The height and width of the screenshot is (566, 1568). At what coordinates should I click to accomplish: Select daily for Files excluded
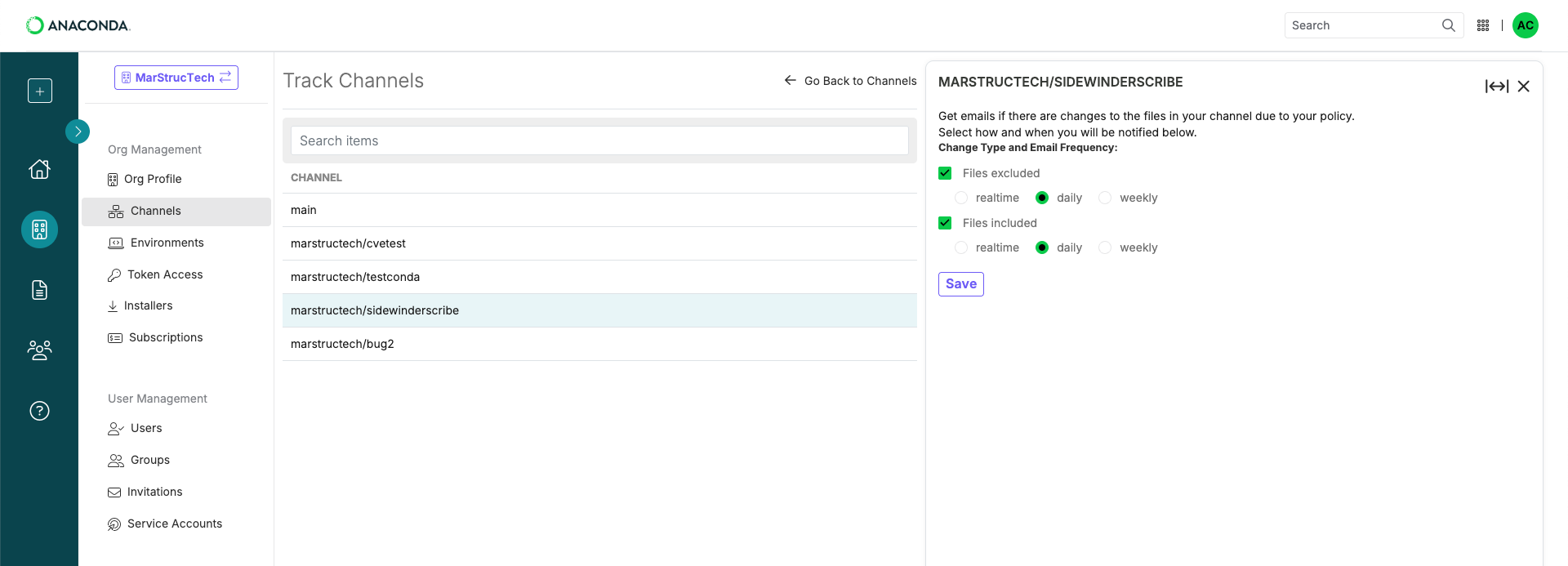click(1042, 198)
